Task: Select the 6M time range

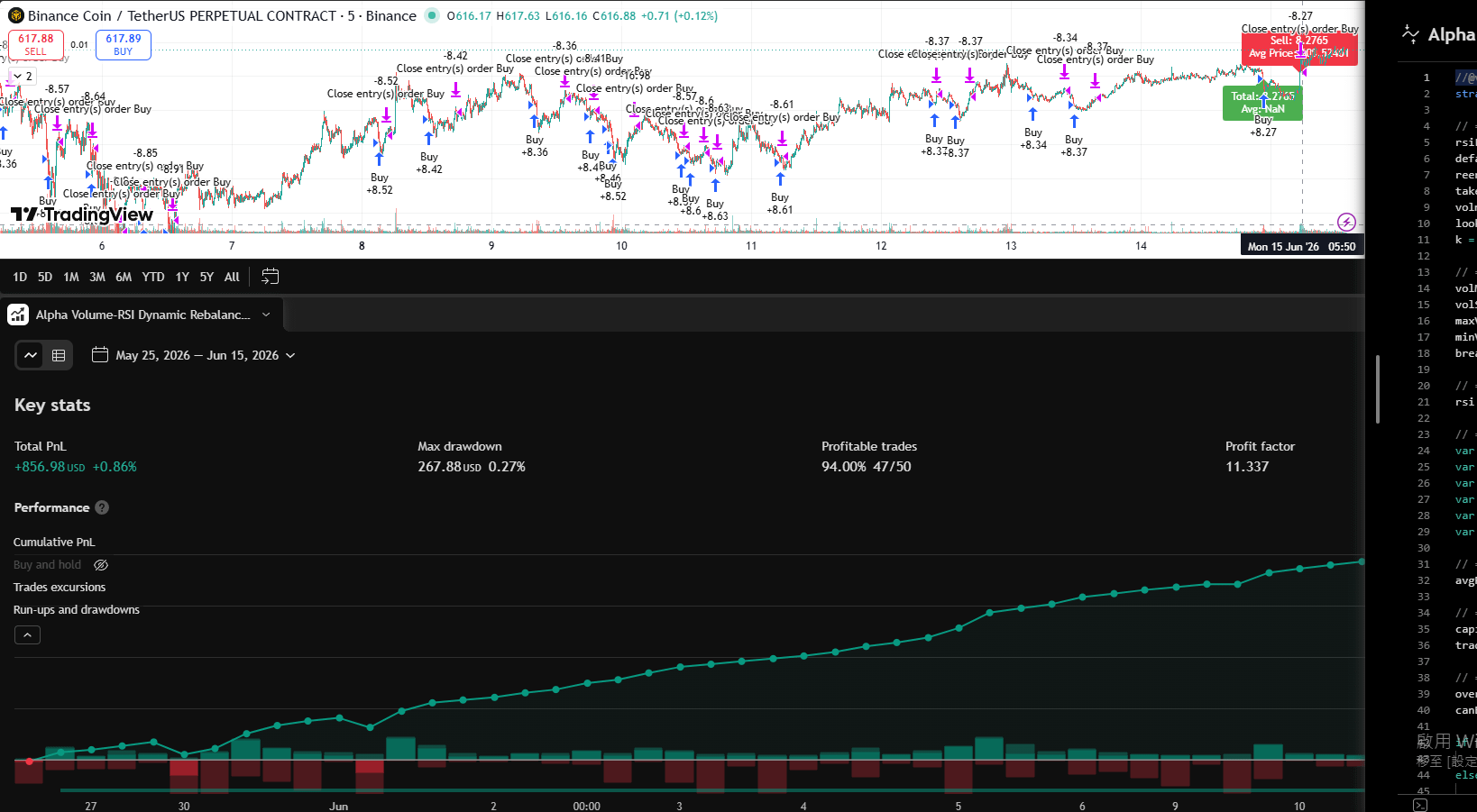Action: [x=124, y=277]
